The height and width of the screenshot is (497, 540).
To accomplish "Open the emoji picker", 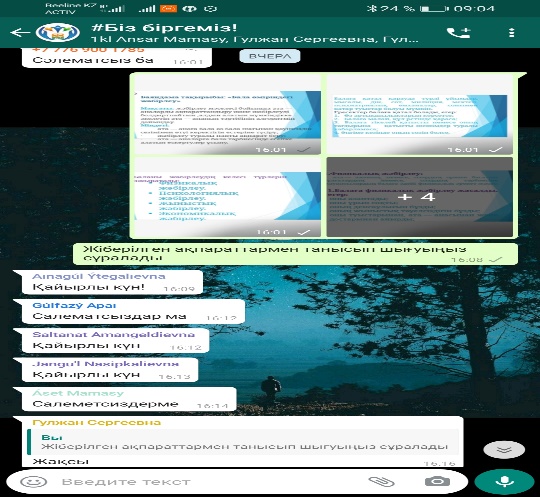I will pyautogui.click(x=33, y=482).
